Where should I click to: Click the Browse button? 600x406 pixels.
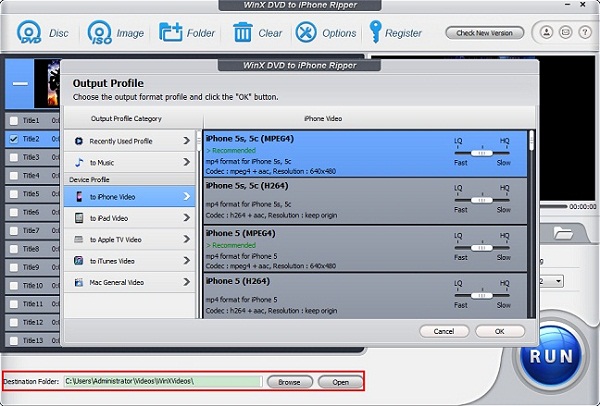point(290,382)
